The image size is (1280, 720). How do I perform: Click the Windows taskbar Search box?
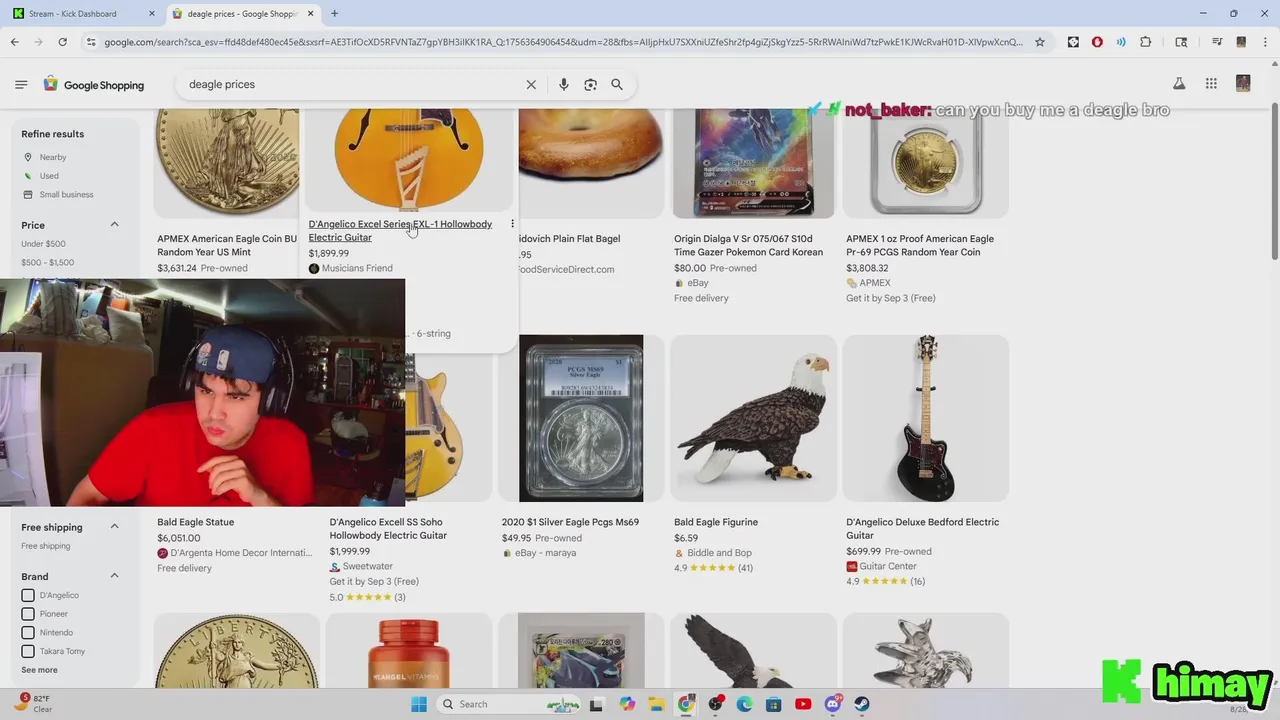point(510,704)
